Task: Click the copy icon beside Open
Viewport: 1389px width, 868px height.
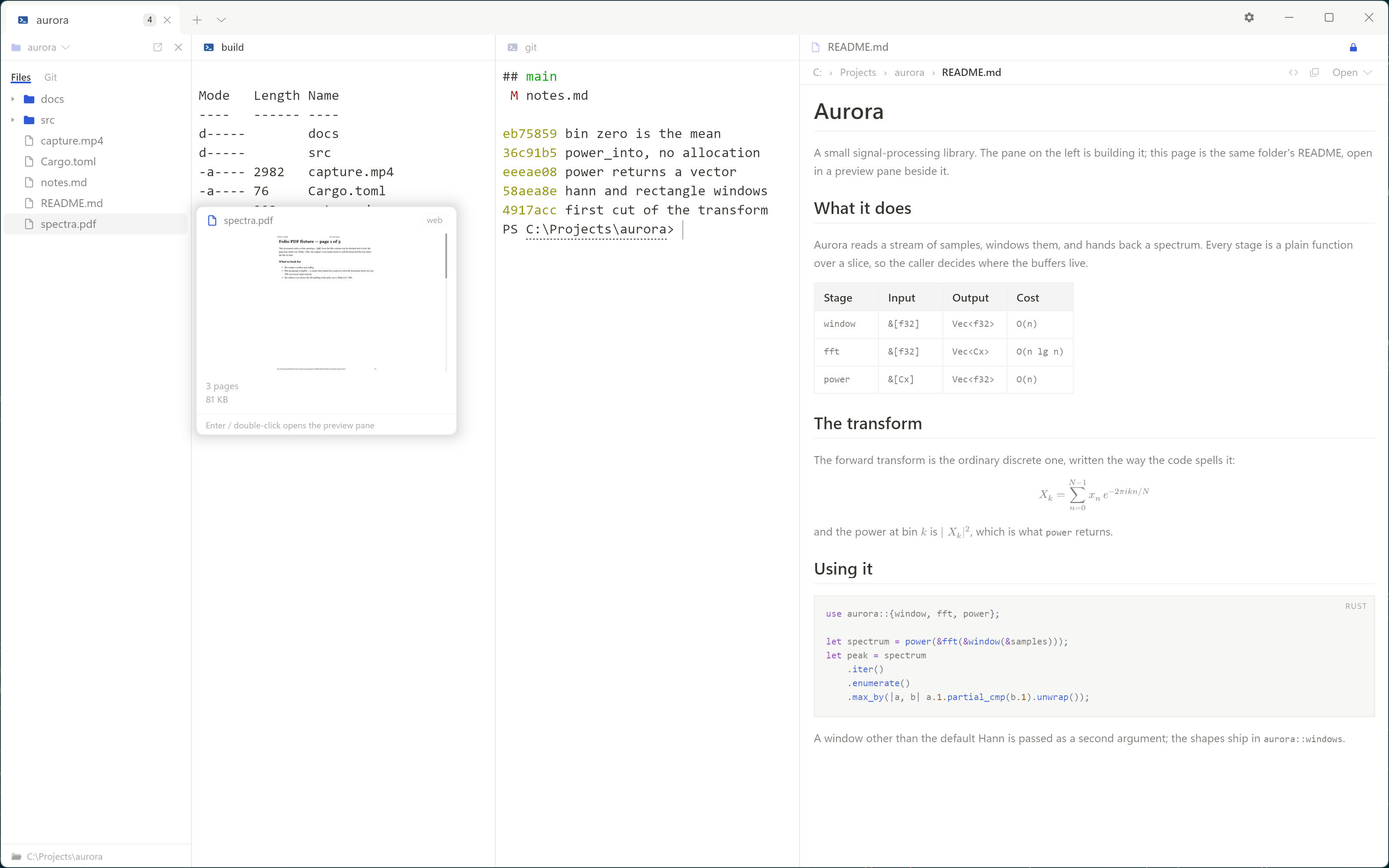Action: (x=1314, y=72)
